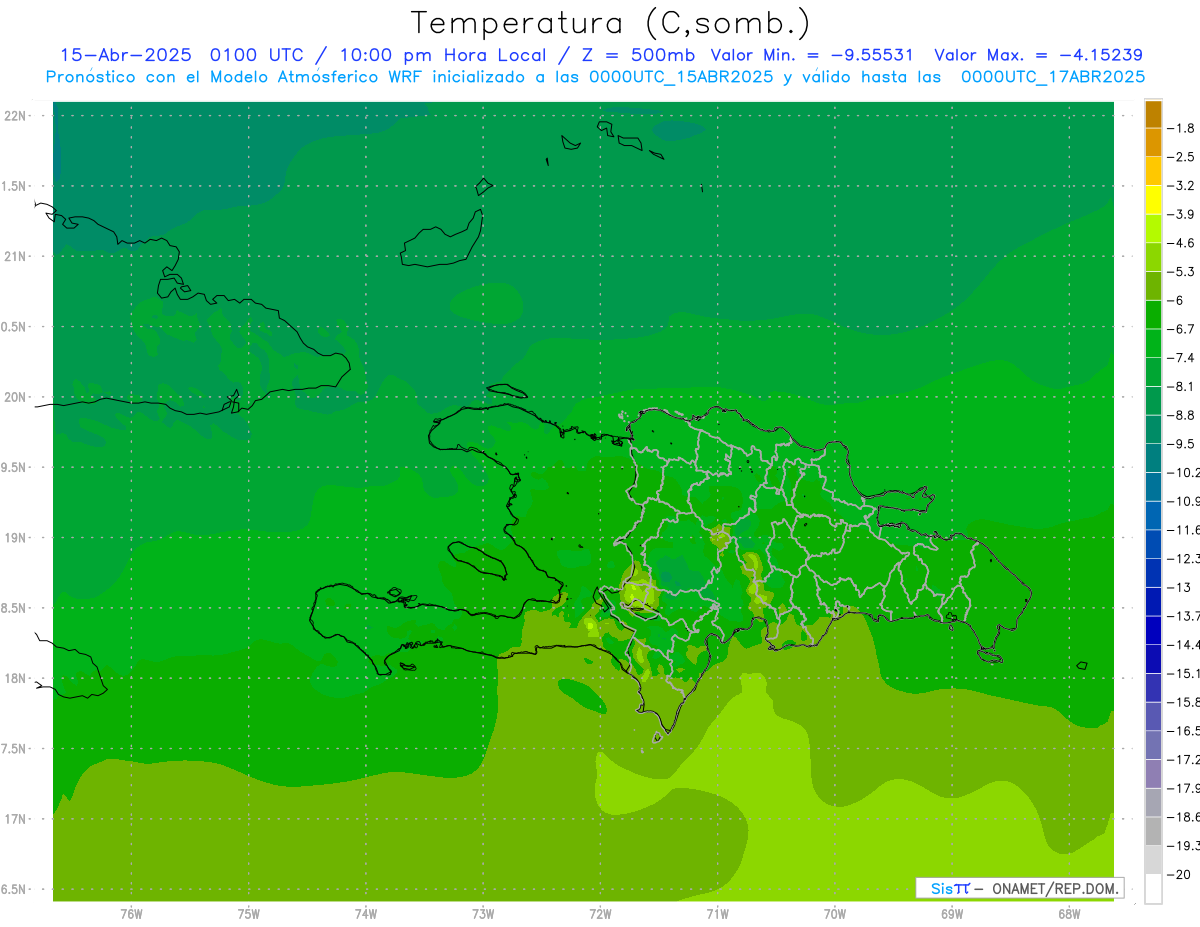Pick the green swatch between -6 and -6.7

[1153, 315]
